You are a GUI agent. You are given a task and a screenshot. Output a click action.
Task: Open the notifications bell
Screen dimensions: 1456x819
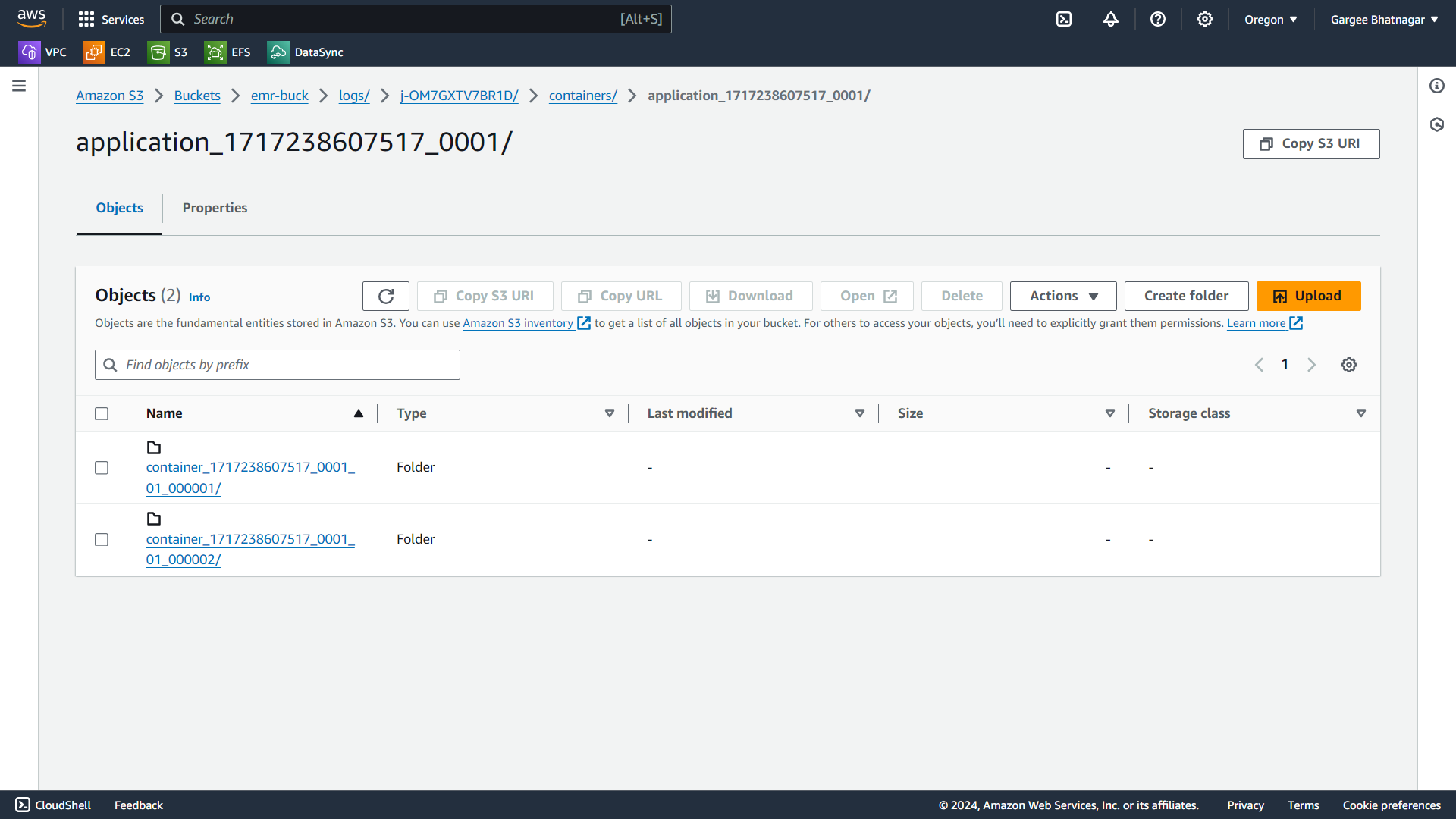(x=1111, y=19)
